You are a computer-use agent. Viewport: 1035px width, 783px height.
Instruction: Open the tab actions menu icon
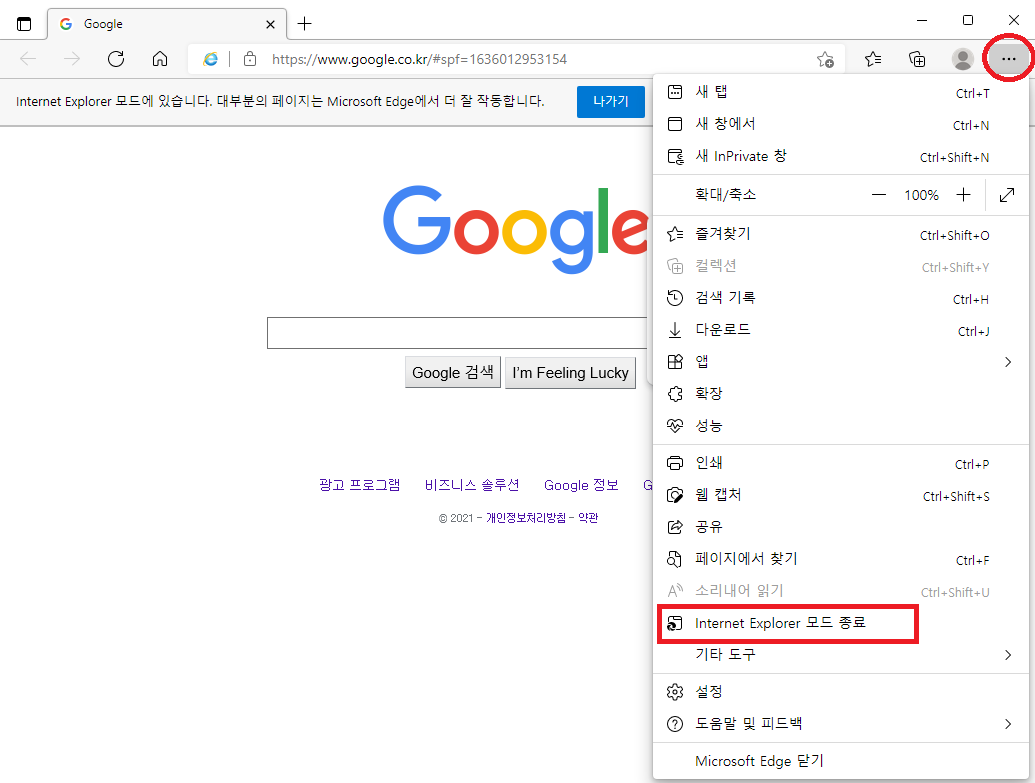(x=24, y=24)
